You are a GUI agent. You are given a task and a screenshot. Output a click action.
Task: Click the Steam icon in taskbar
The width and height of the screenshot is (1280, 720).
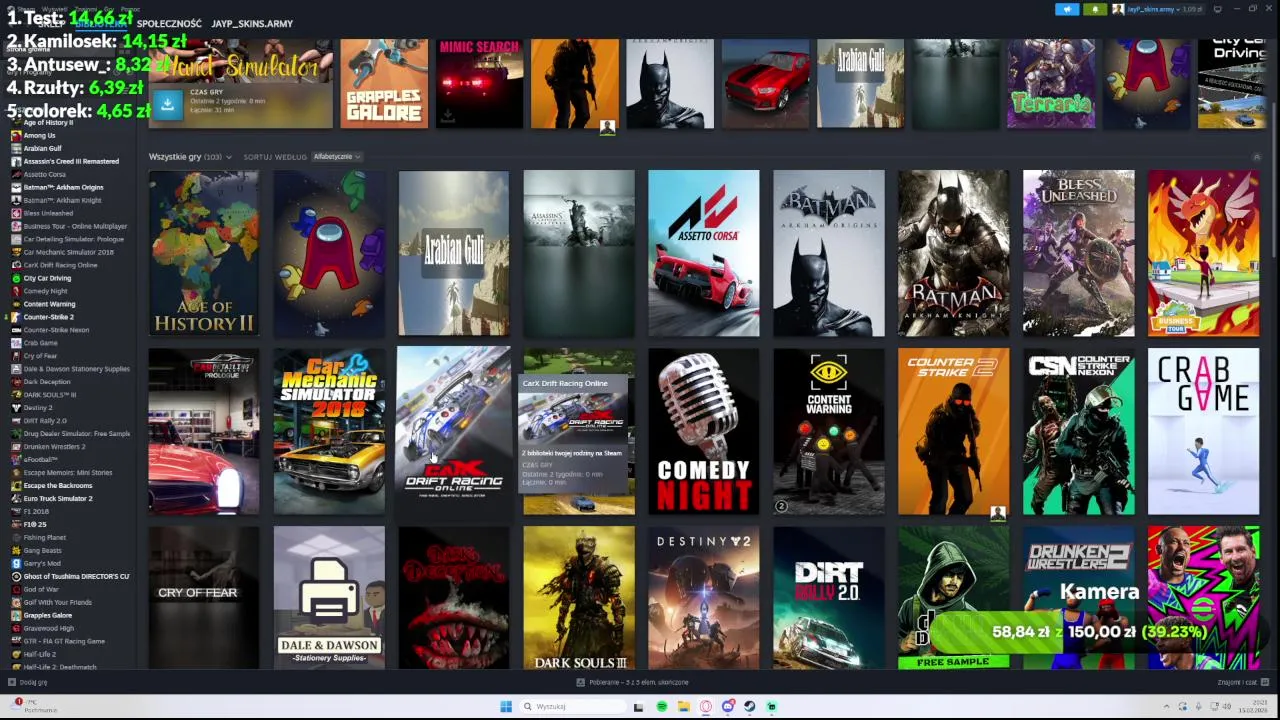750,706
